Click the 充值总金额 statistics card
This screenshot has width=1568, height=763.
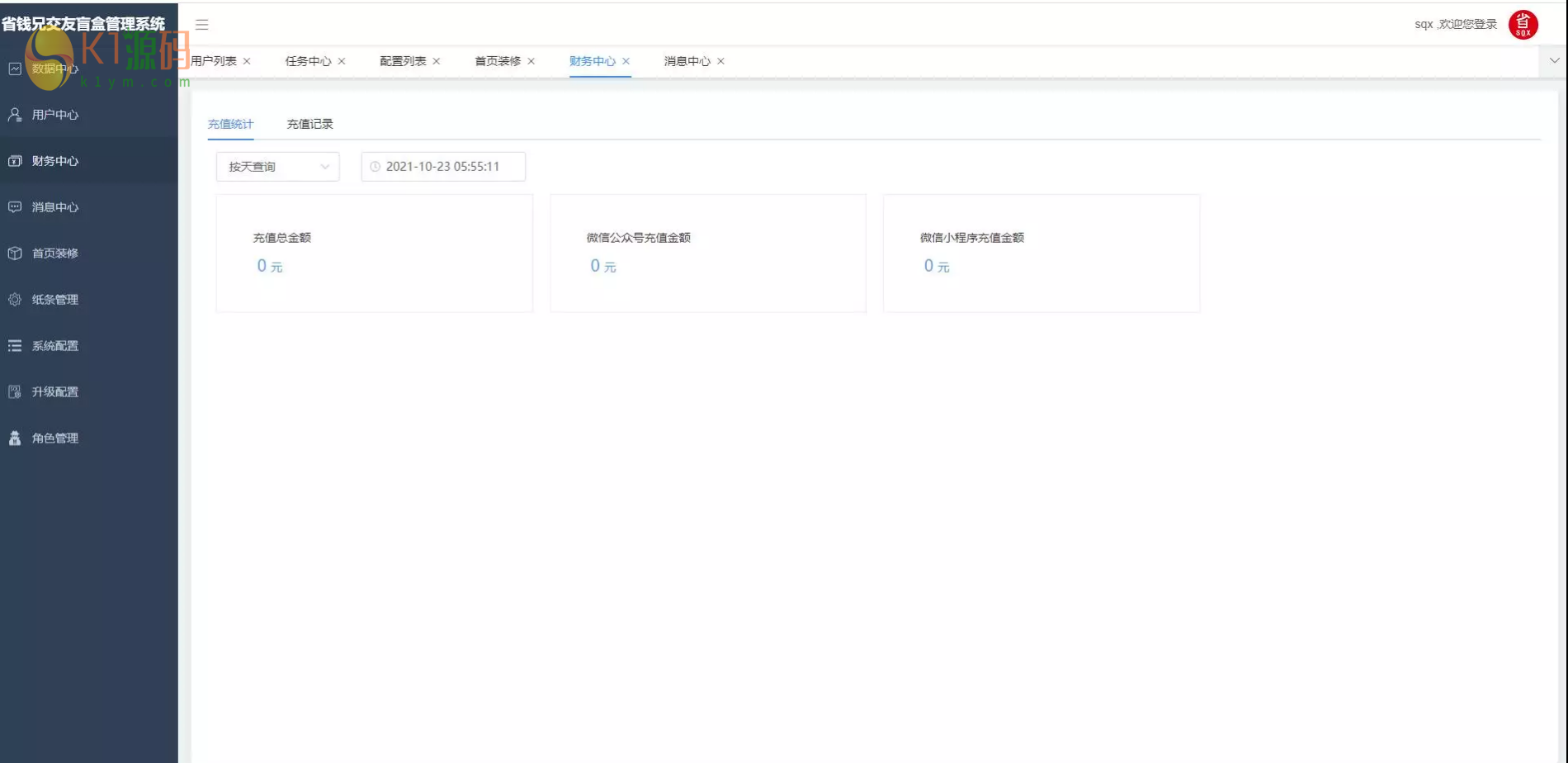click(374, 254)
